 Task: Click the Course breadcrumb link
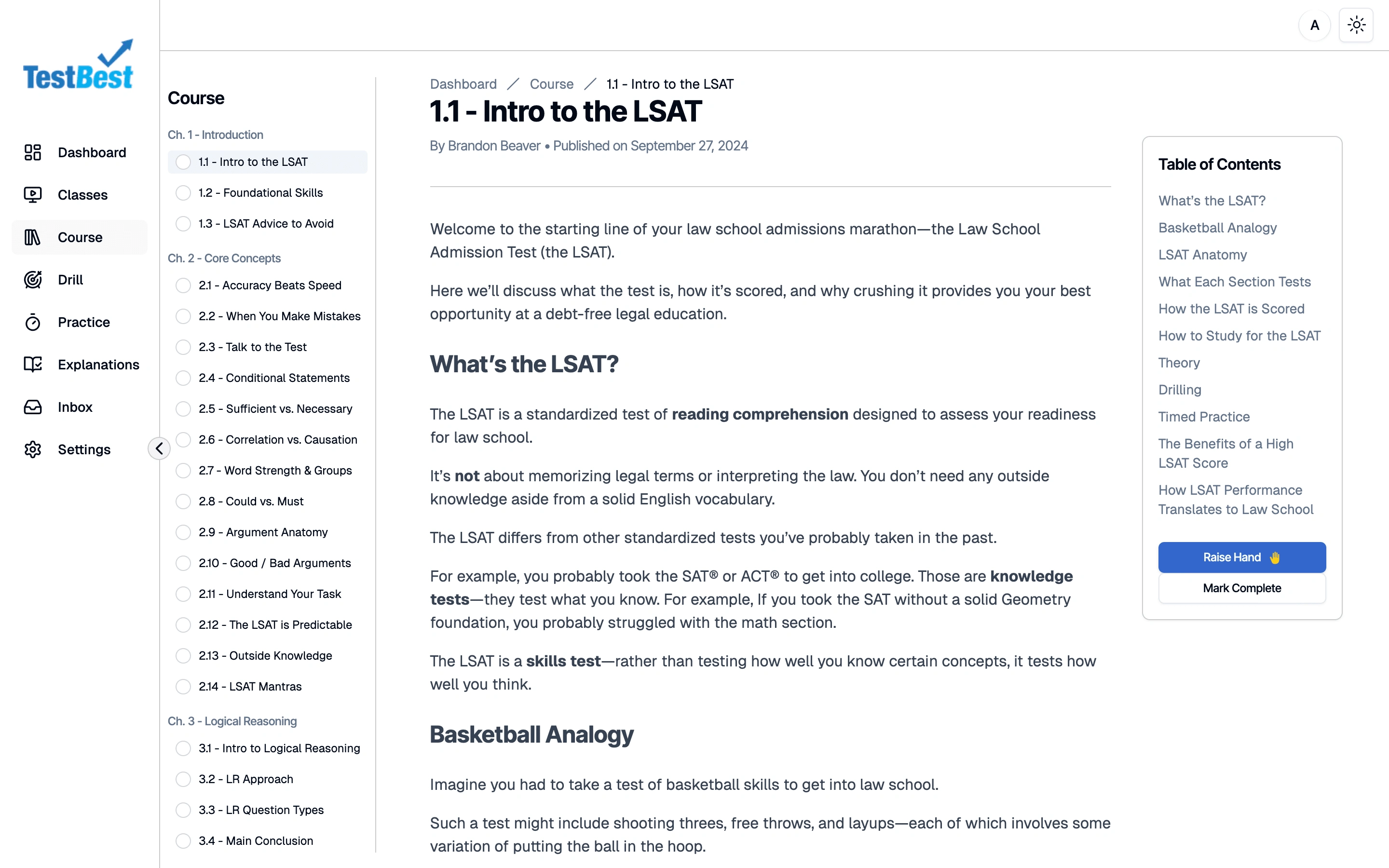551,84
